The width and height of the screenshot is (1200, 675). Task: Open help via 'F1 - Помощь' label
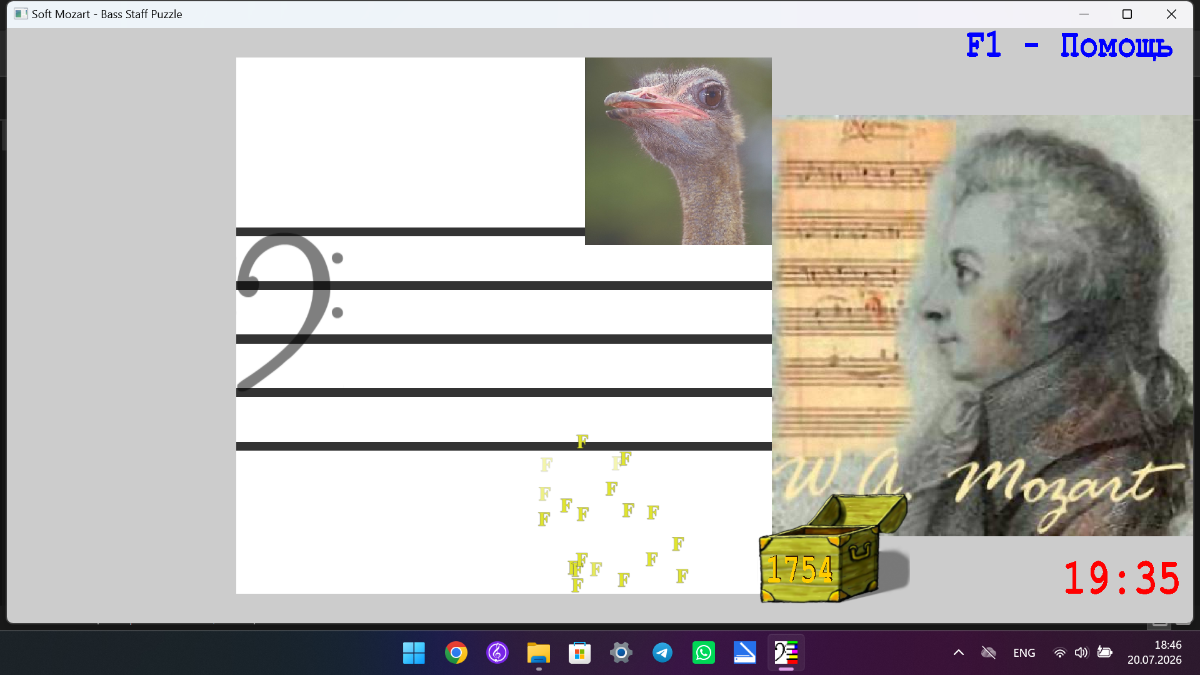[1069, 46]
